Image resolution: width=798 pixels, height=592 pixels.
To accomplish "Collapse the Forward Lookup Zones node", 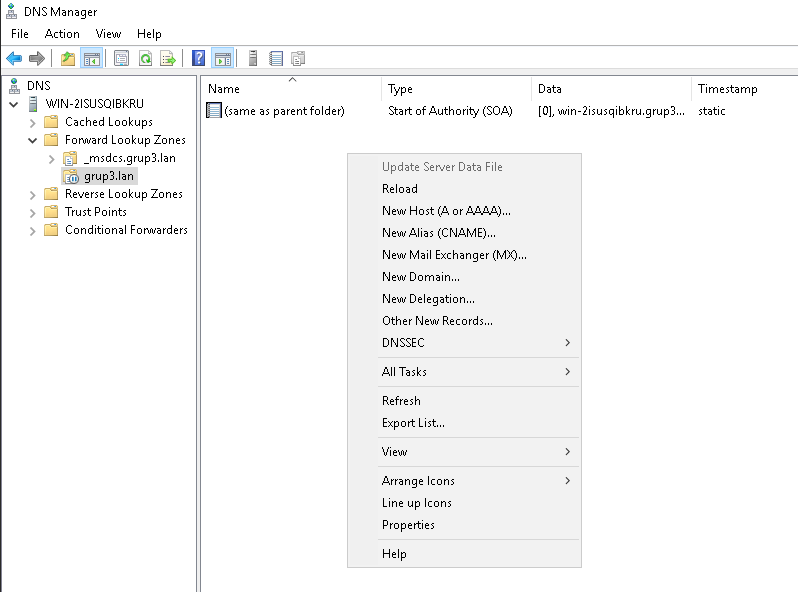I will (x=33, y=140).
